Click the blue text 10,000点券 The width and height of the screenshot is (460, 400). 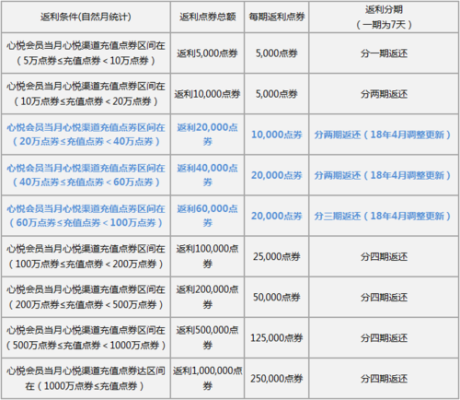coord(277,135)
